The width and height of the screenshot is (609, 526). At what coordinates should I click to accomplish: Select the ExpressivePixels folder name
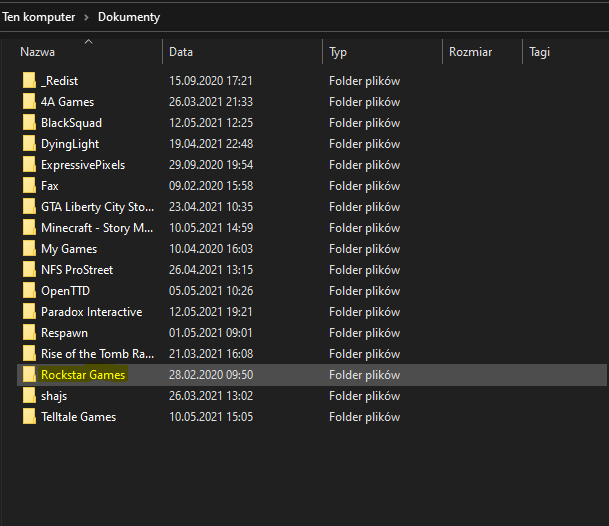click(x=83, y=165)
